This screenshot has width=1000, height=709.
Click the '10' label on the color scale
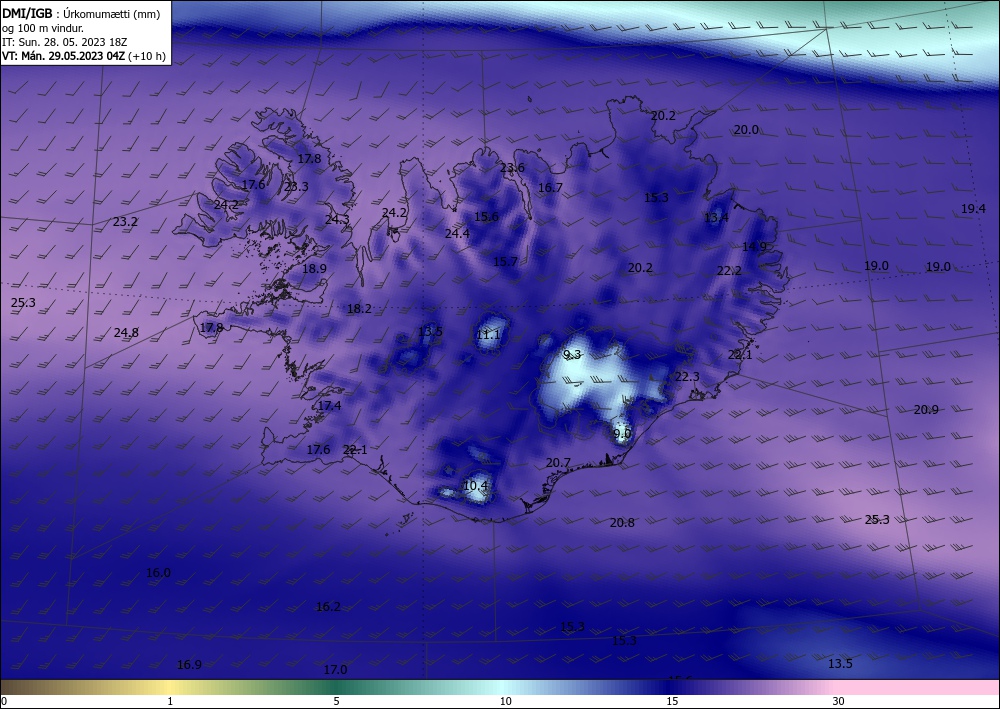(506, 701)
